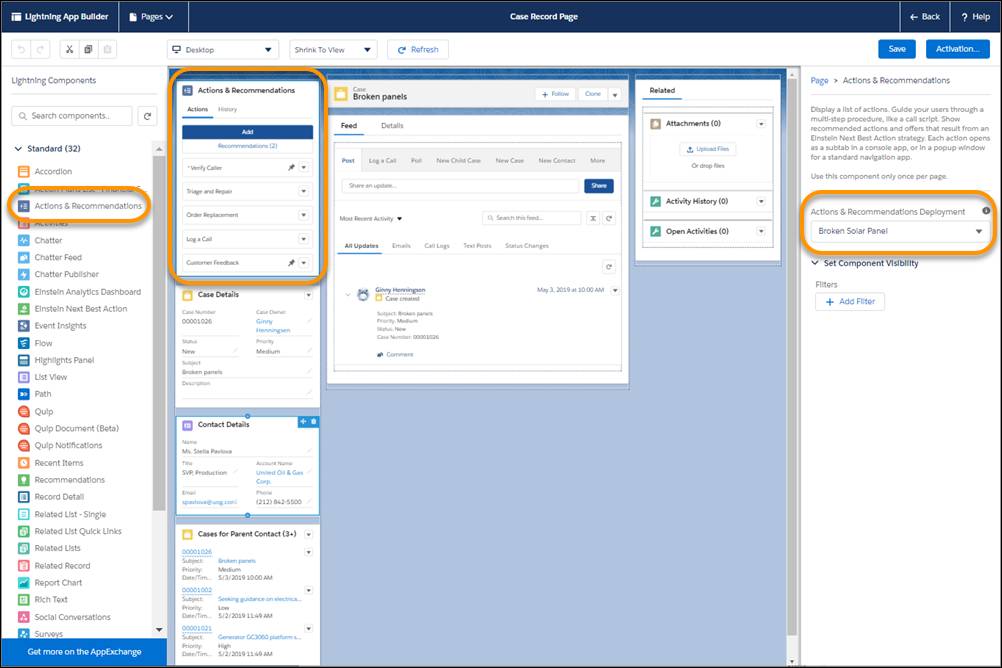Click the Share an update text field
1002x668 pixels.
(x=460, y=185)
